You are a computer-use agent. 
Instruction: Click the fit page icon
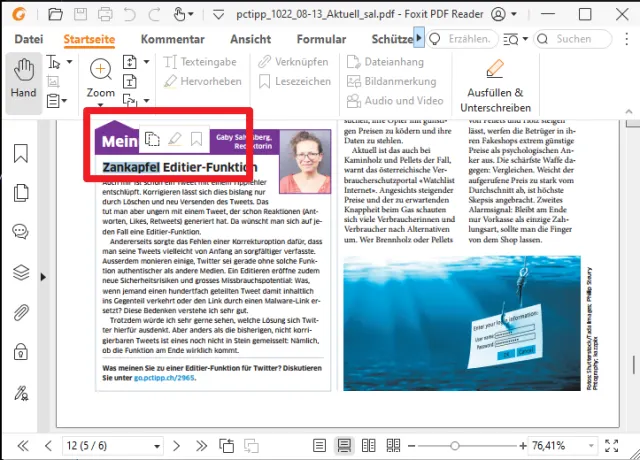point(129,62)
